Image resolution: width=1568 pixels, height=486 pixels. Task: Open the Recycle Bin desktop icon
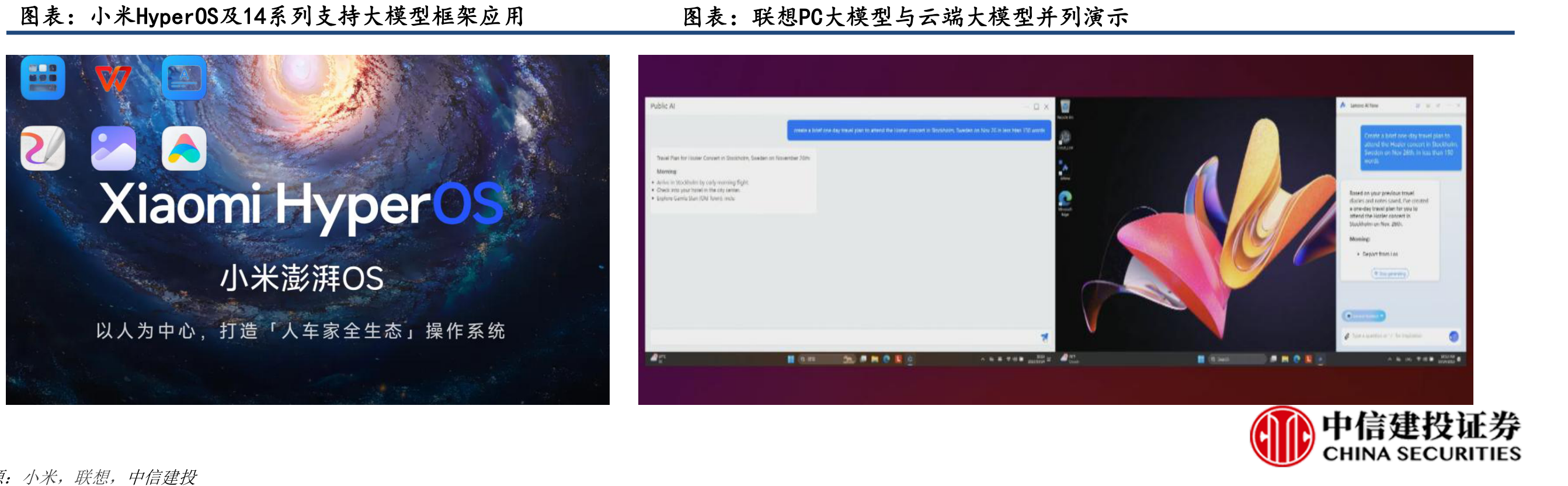tap(1065, 110)
